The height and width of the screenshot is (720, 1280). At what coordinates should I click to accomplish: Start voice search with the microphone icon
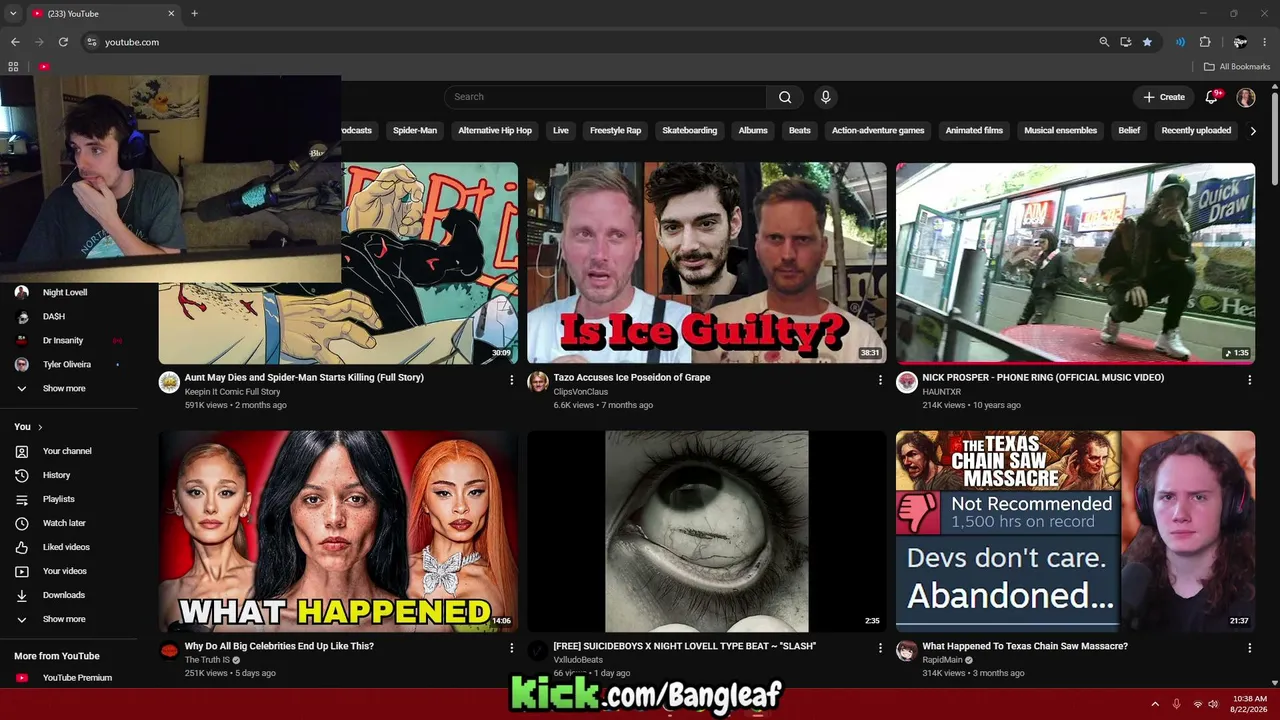coord(825,97)
